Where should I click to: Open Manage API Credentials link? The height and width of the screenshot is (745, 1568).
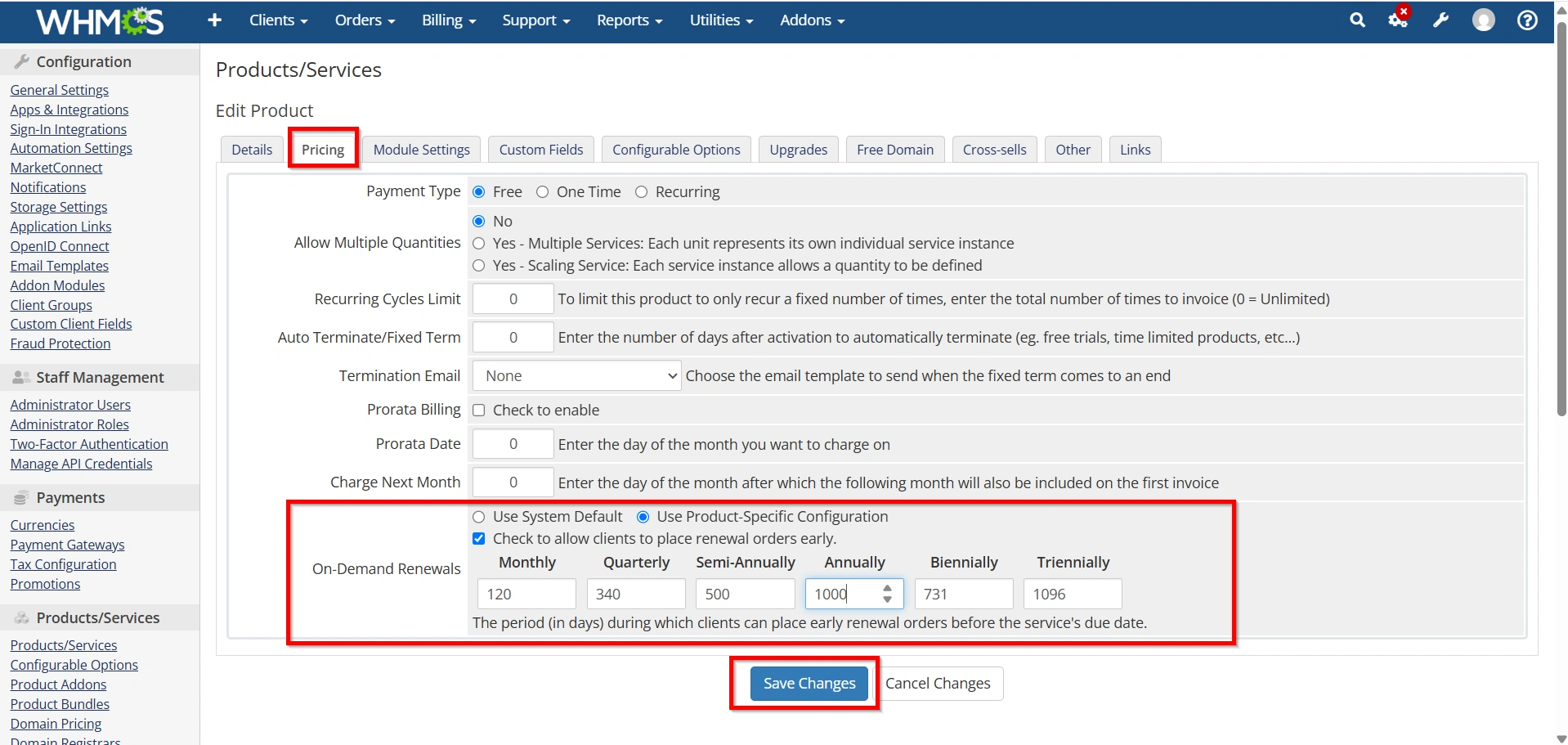pyautogui.click(x=82, y=464)
